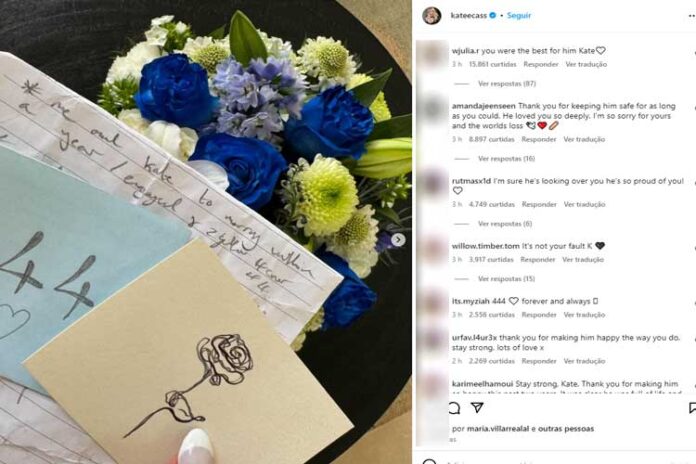Open the comment speech-bubble icon

pos(455,408)
